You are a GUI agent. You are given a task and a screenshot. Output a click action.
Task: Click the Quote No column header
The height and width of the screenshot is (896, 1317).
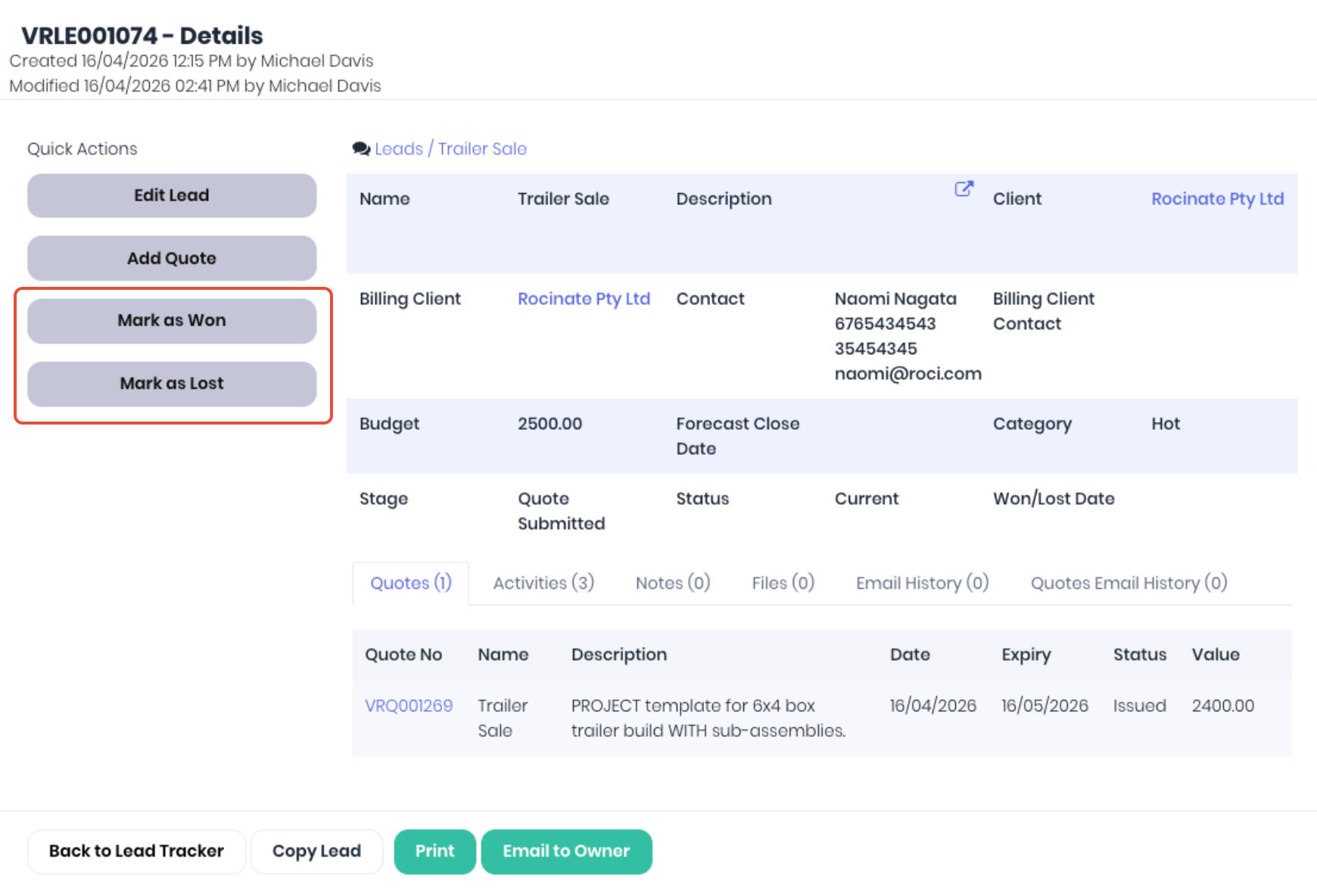tap(403, 655)
